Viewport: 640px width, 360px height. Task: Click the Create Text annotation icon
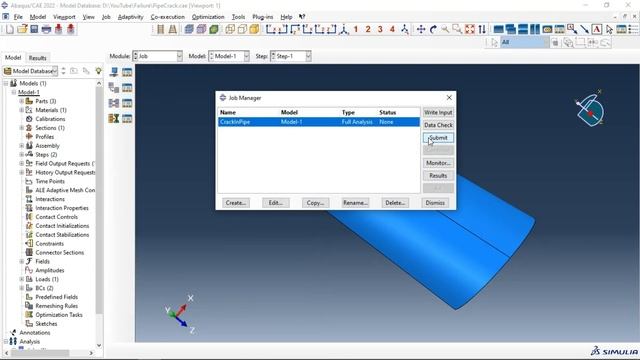(596, 29)
